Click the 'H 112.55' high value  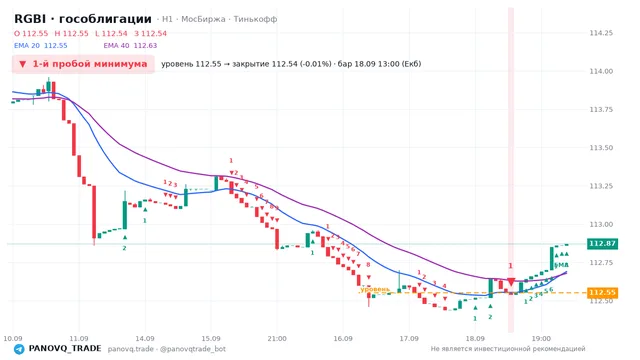(71, 33)
